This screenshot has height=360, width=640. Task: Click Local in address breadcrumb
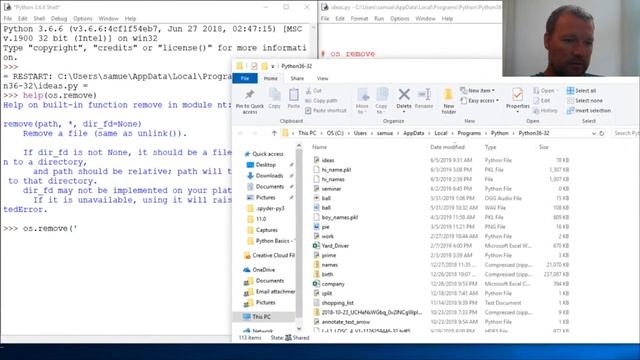[440, 133]
